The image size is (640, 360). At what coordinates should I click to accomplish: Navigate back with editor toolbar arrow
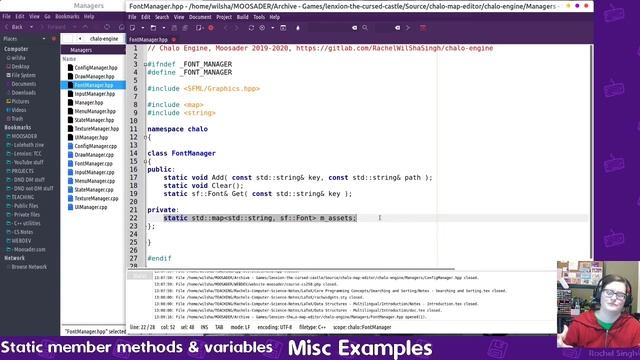[x=226, y=28]
